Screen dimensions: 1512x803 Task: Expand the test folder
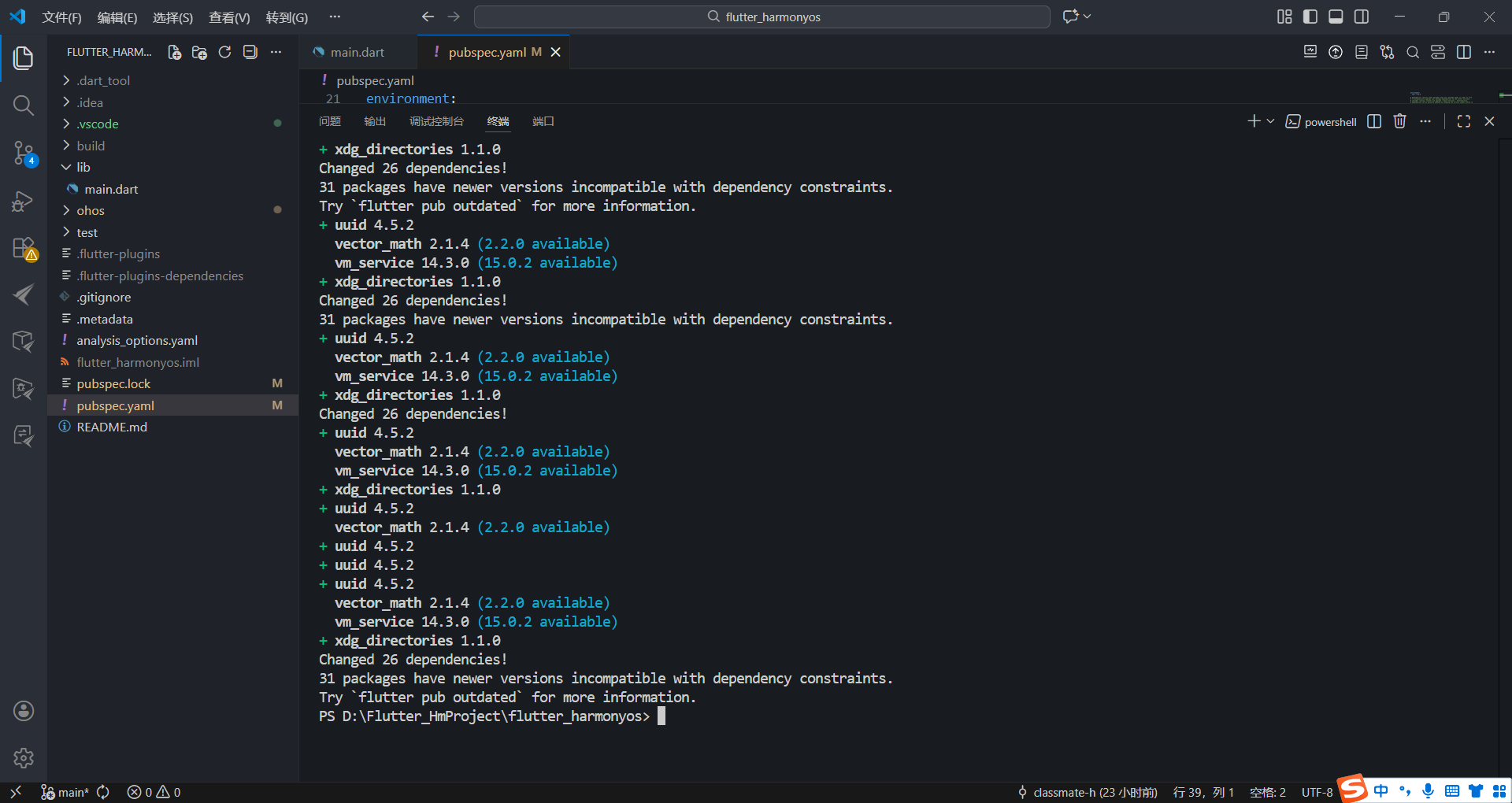pyautogui.click(x=173, y=232)
